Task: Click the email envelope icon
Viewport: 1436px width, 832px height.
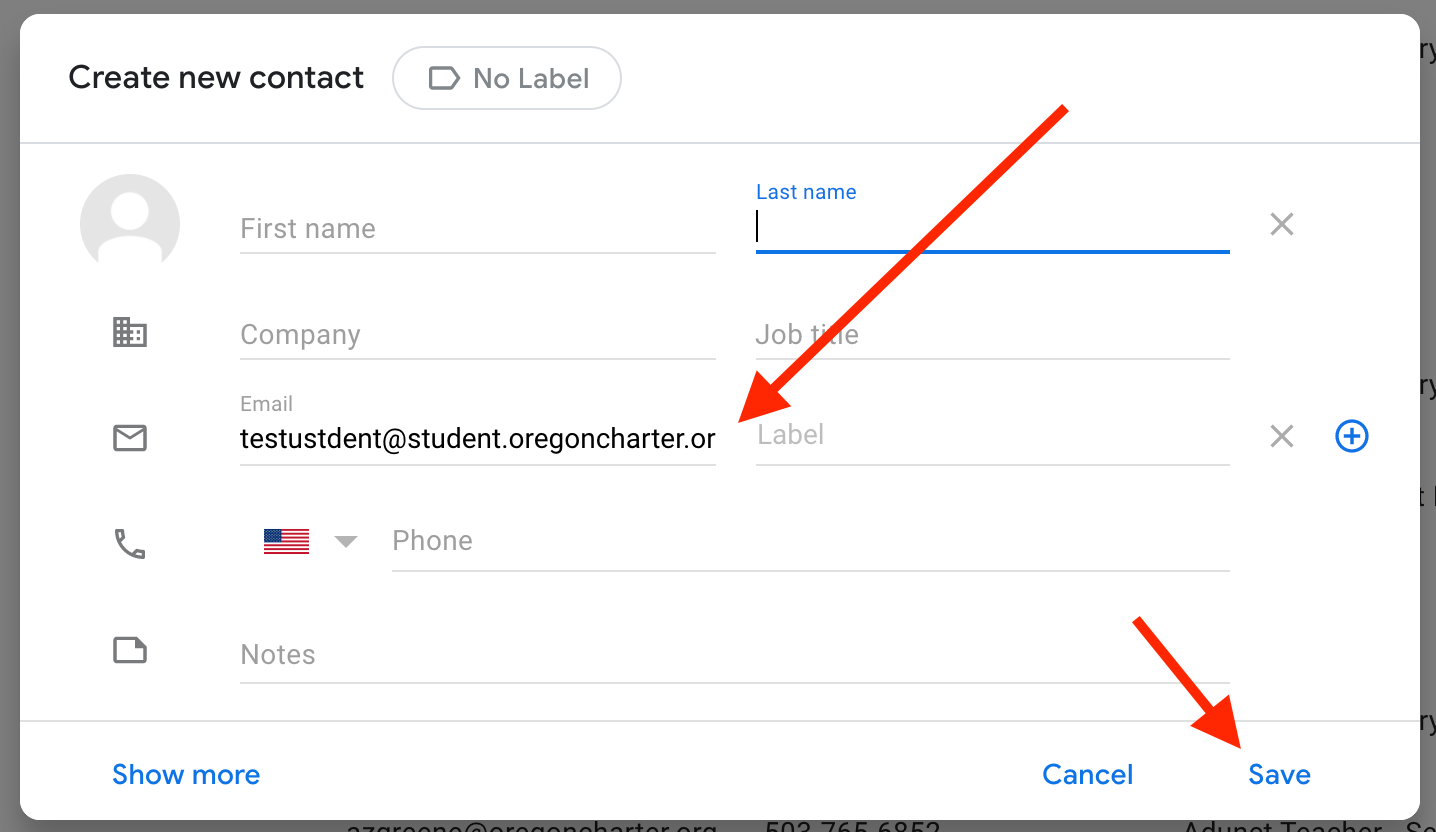Action: pyautogui.click(x=130, y=438)
